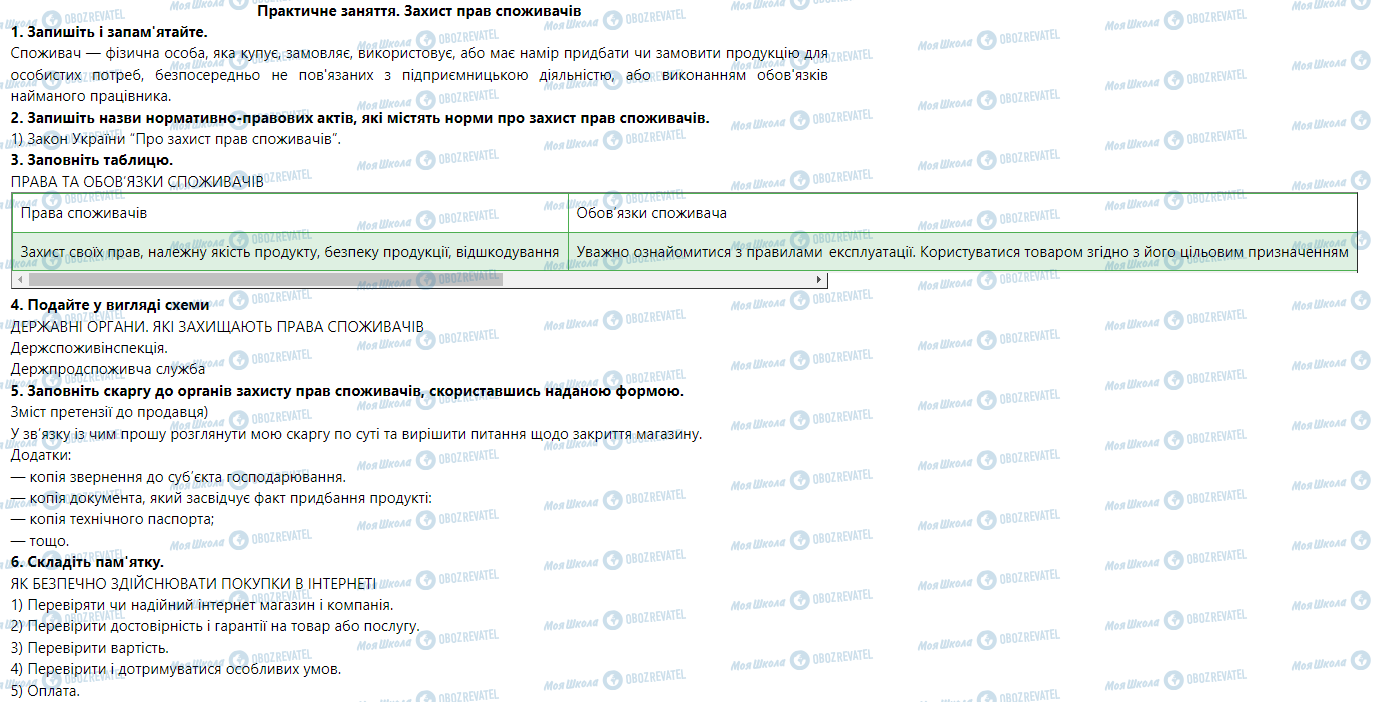Select the cell starting 'Захист своїх прав'
Image resolution: width=1373 pixels, height=702 pixels.
[289, 252]
